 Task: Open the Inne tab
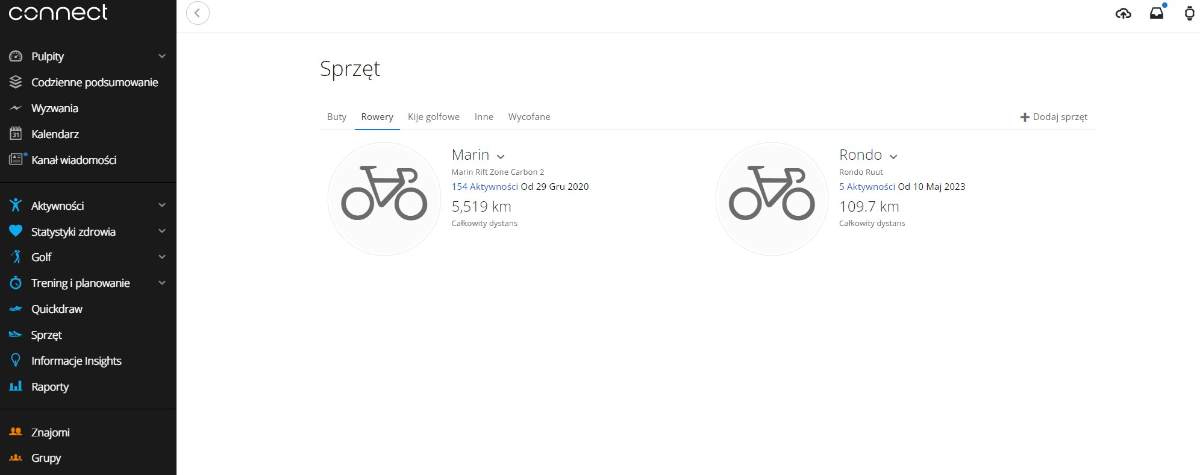484,117
